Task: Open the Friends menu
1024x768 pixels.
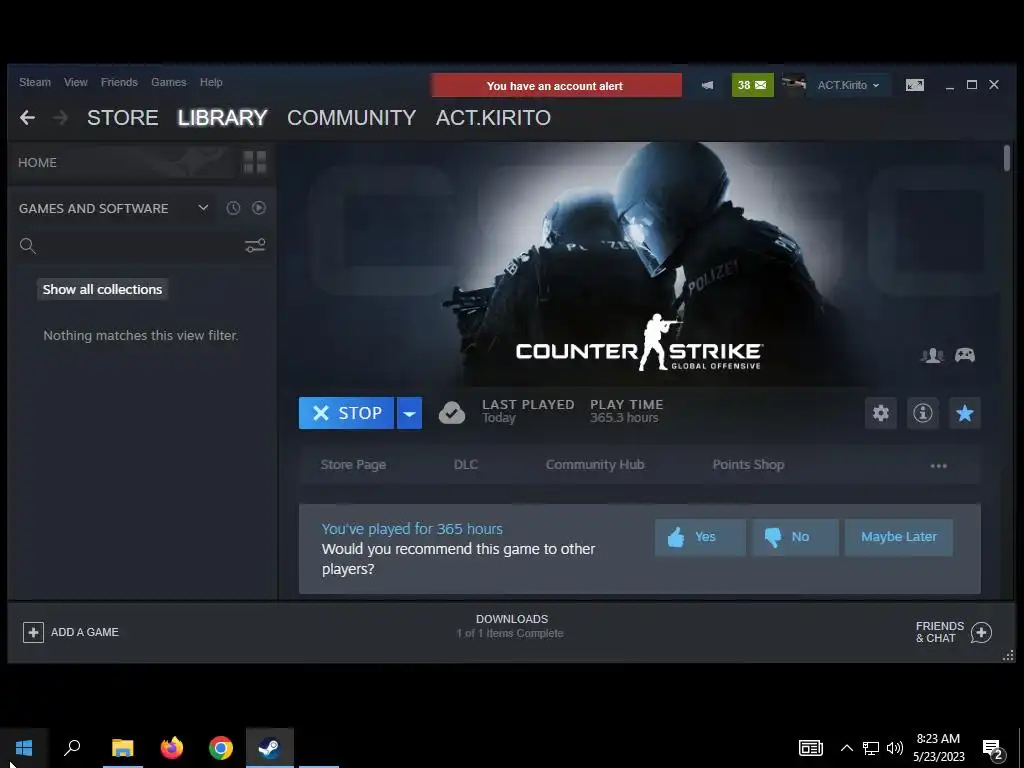Action: tap(119, 82)
